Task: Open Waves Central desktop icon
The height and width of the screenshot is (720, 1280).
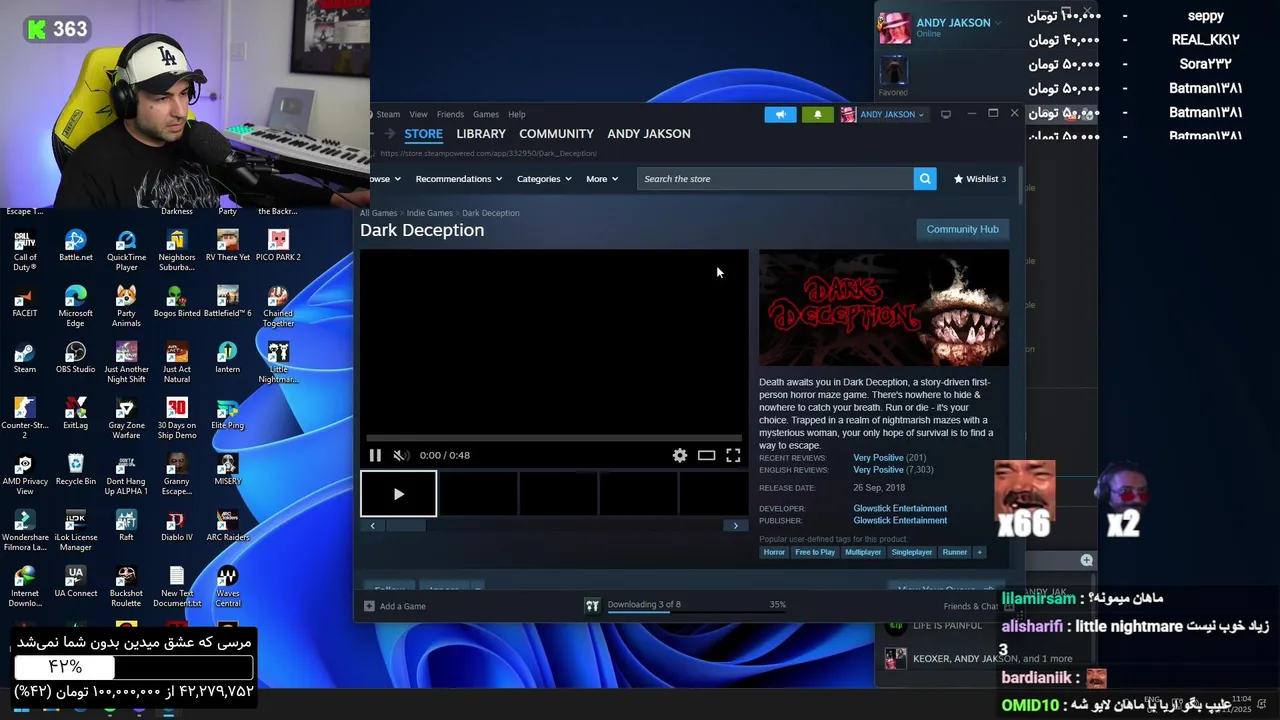Action: click(x=228, y=586)
